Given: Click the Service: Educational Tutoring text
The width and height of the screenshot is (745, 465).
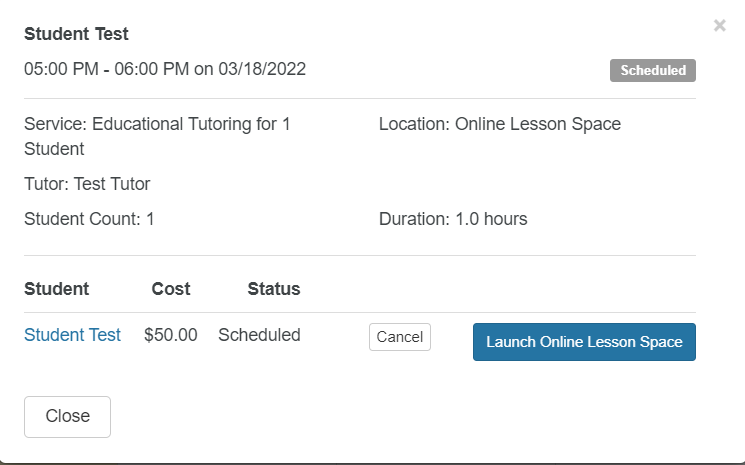Looking at the screenshot, I should coord(157,136).
